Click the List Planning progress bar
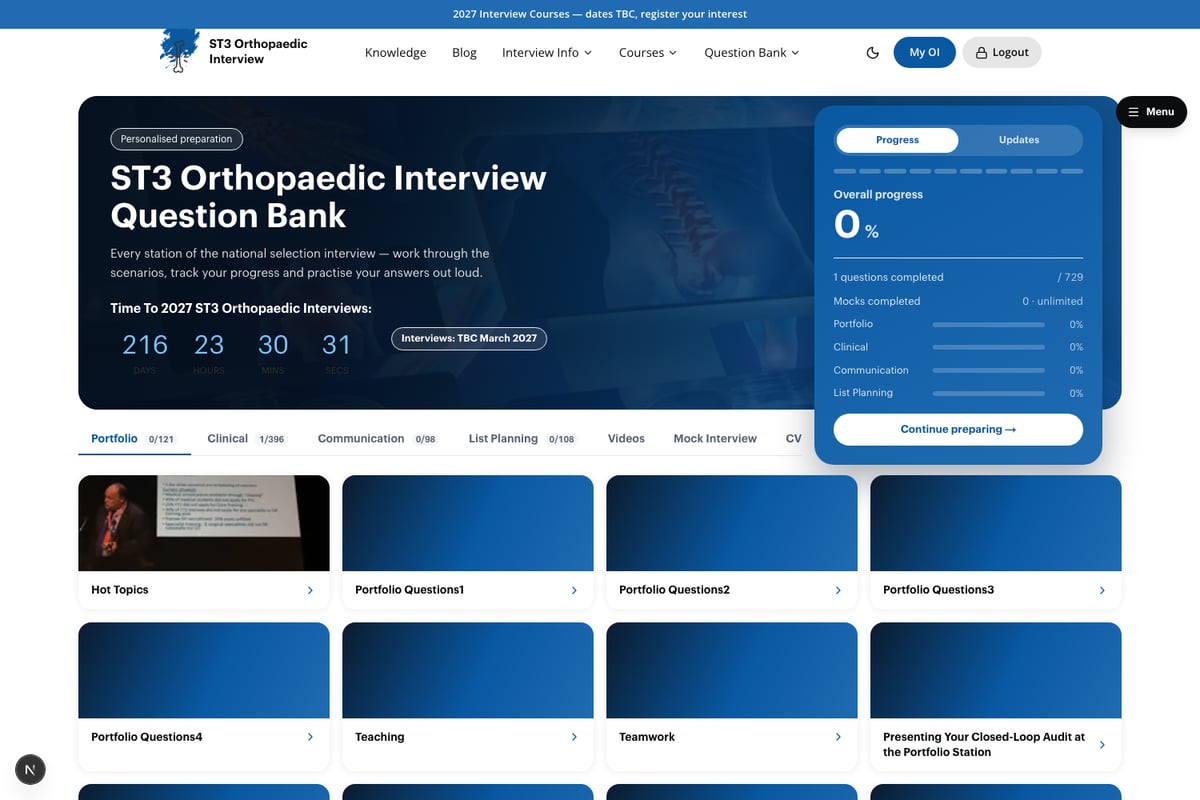Image resolution: width=1200 pixels, height=800 pixels. [989, 394]
